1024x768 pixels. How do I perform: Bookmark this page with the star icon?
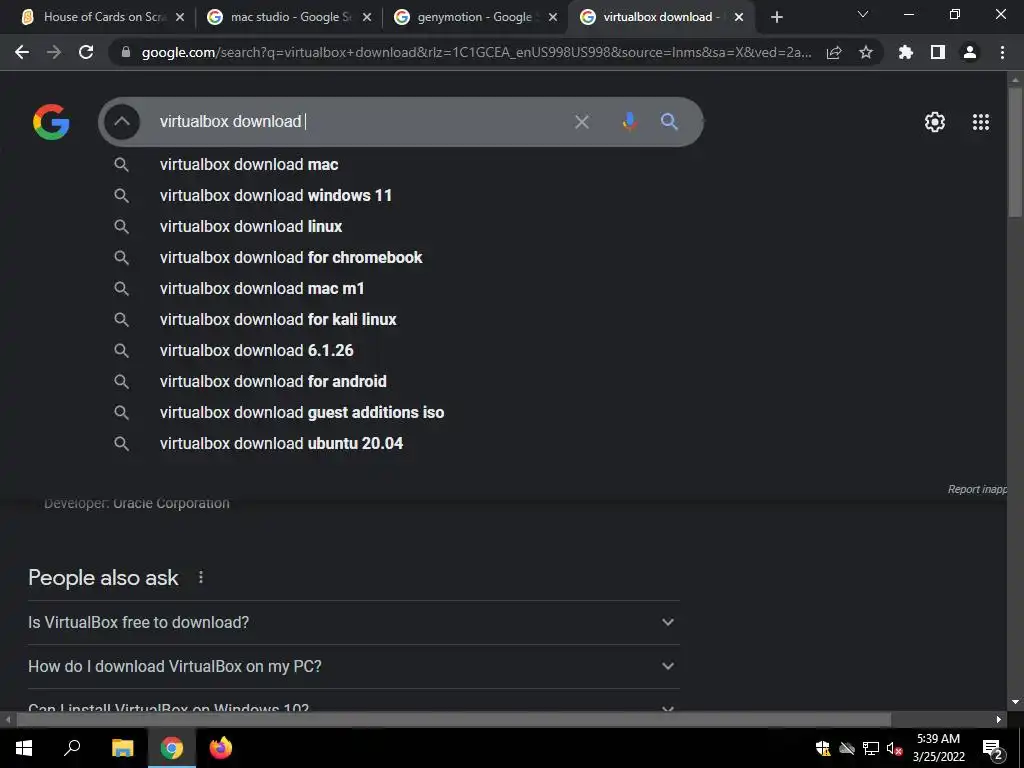pos(866,52)
